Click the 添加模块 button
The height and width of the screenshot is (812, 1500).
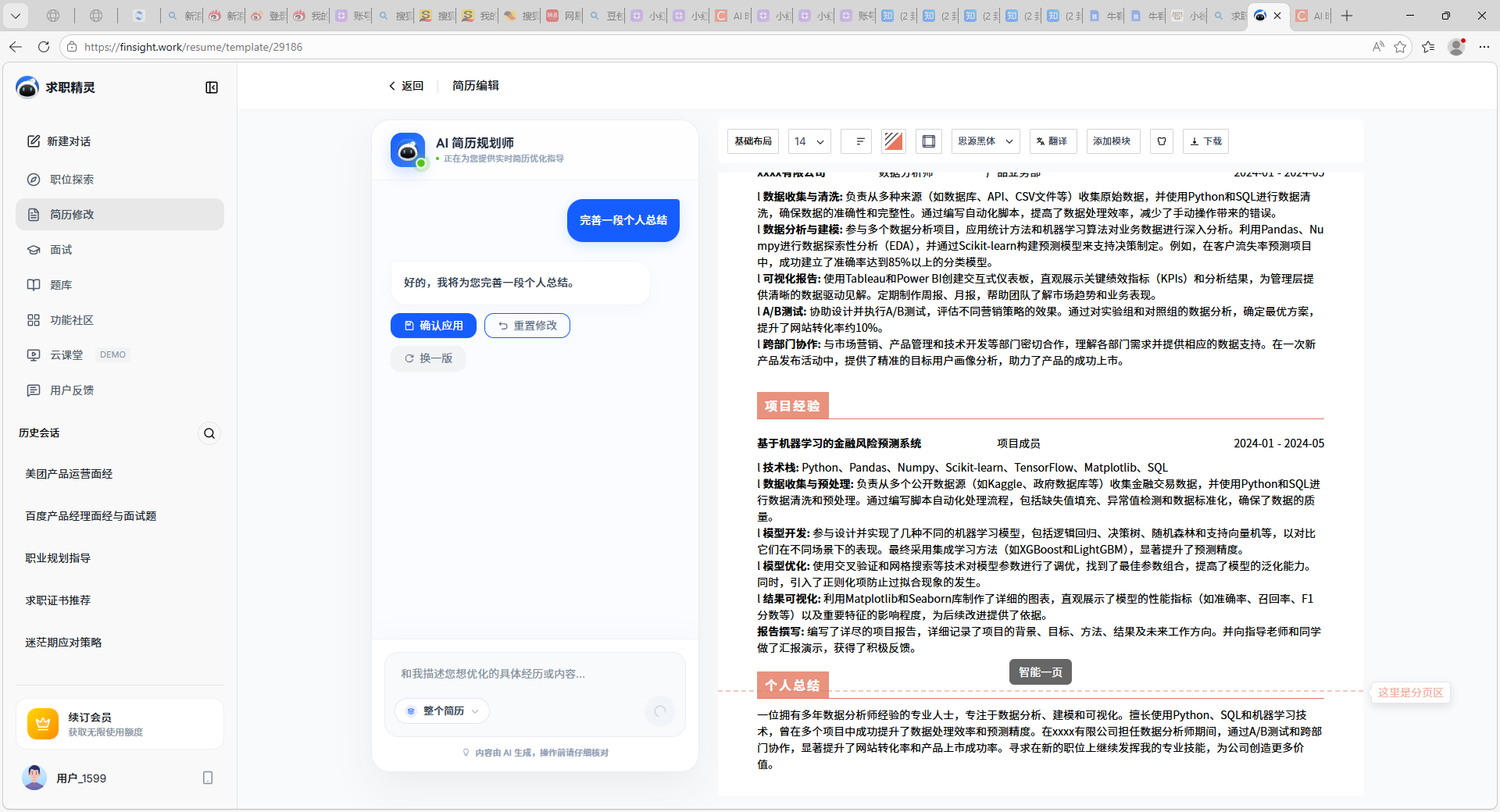pos(1112,141)
